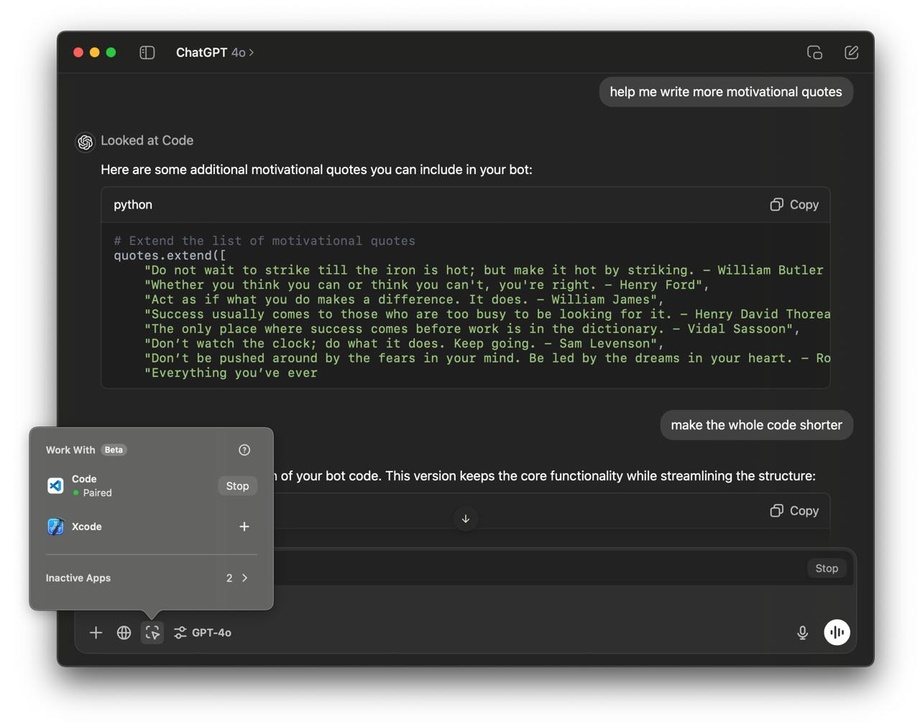Image resolution: width=920 pixels, height=727 pixels.
Task: Click the scroll-to-bottom arrow button
Action: 465,519
